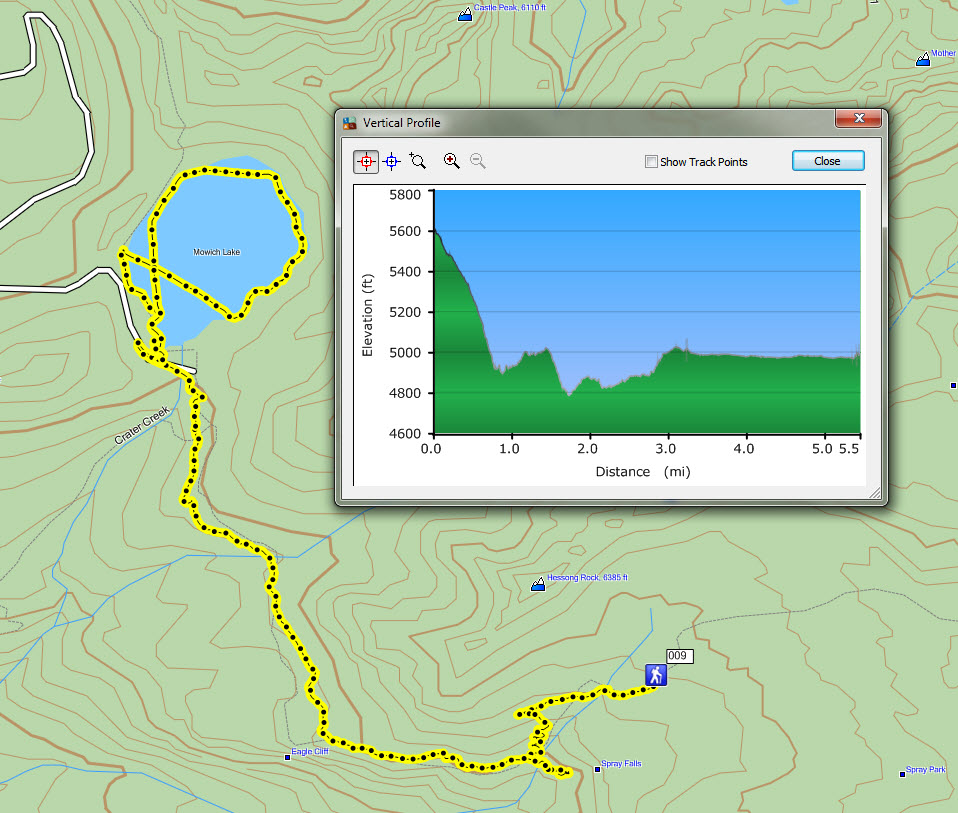
Task: Select the hiker waypoint icon on map
Action: click(x=655, y=676)
